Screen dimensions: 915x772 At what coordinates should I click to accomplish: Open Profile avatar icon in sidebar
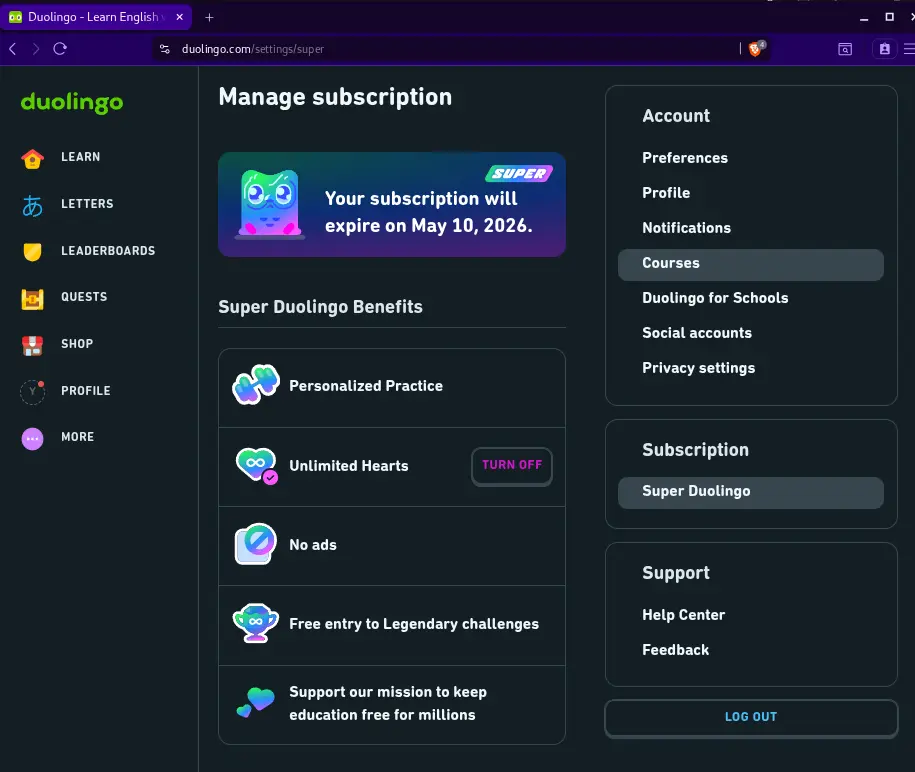(x=33, y=392)
